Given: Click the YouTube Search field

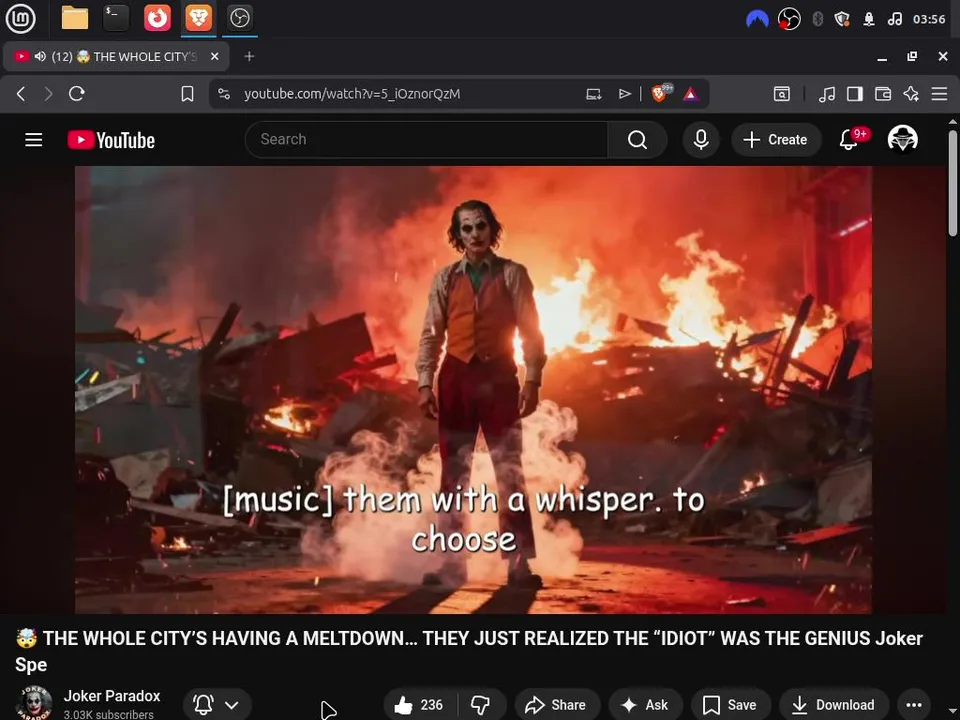Looking at the screenshot, I should pos(426,140).
